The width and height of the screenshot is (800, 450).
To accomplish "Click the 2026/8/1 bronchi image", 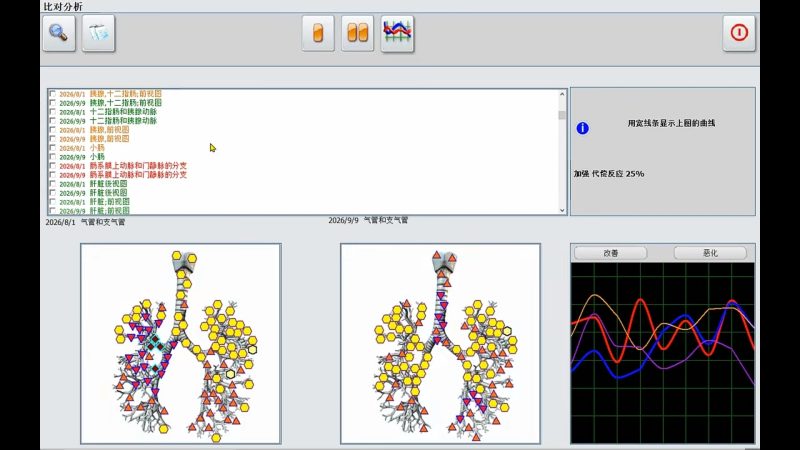I will coord(181,344).
